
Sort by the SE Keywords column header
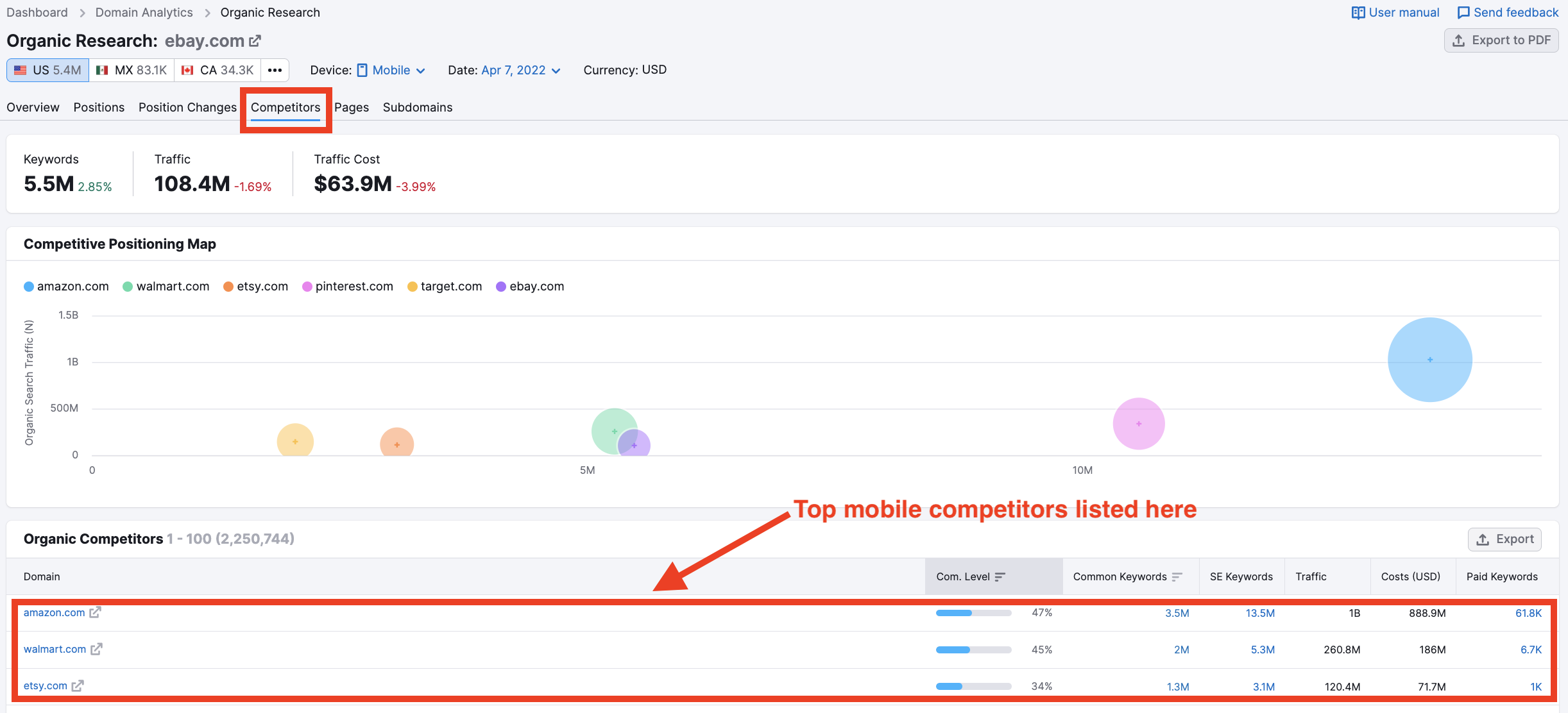1241,576
